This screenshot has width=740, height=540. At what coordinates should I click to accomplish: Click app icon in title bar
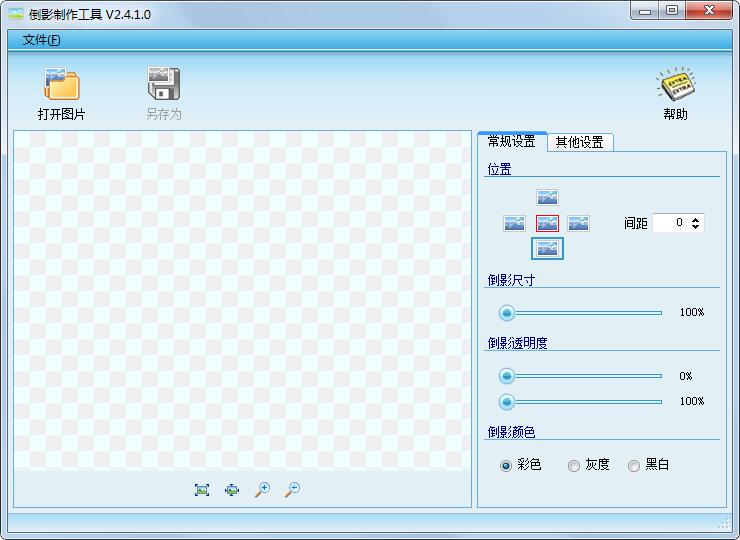(x=16, y=14)
